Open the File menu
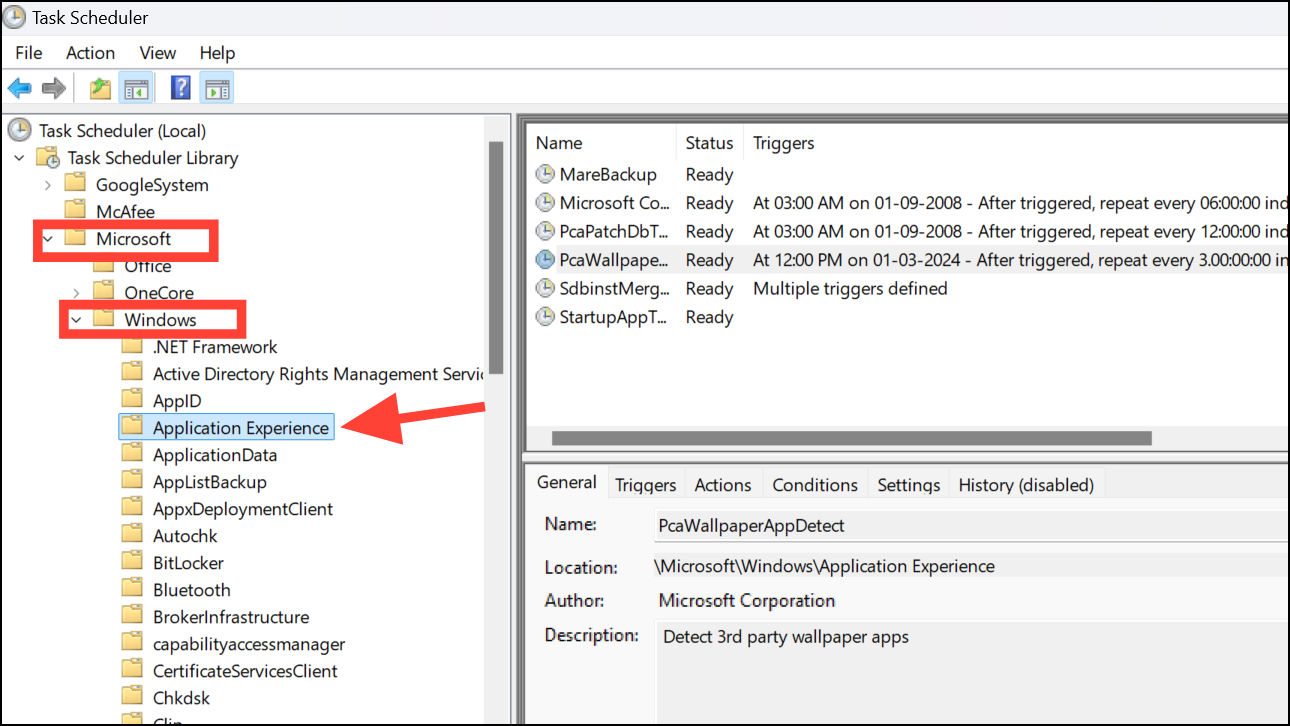 (x=29, y=53)
